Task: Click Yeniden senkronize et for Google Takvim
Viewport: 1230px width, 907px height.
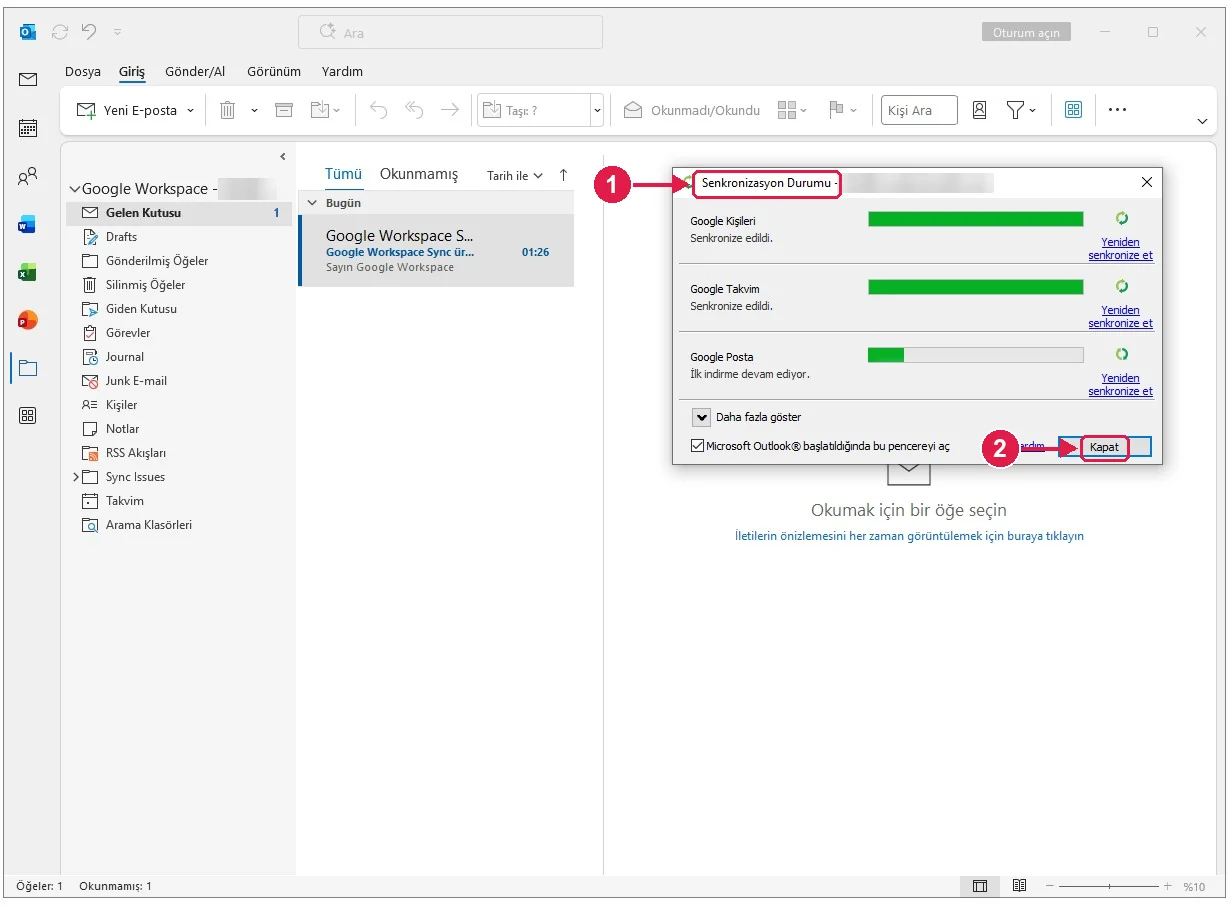Action: (1121, 316)
